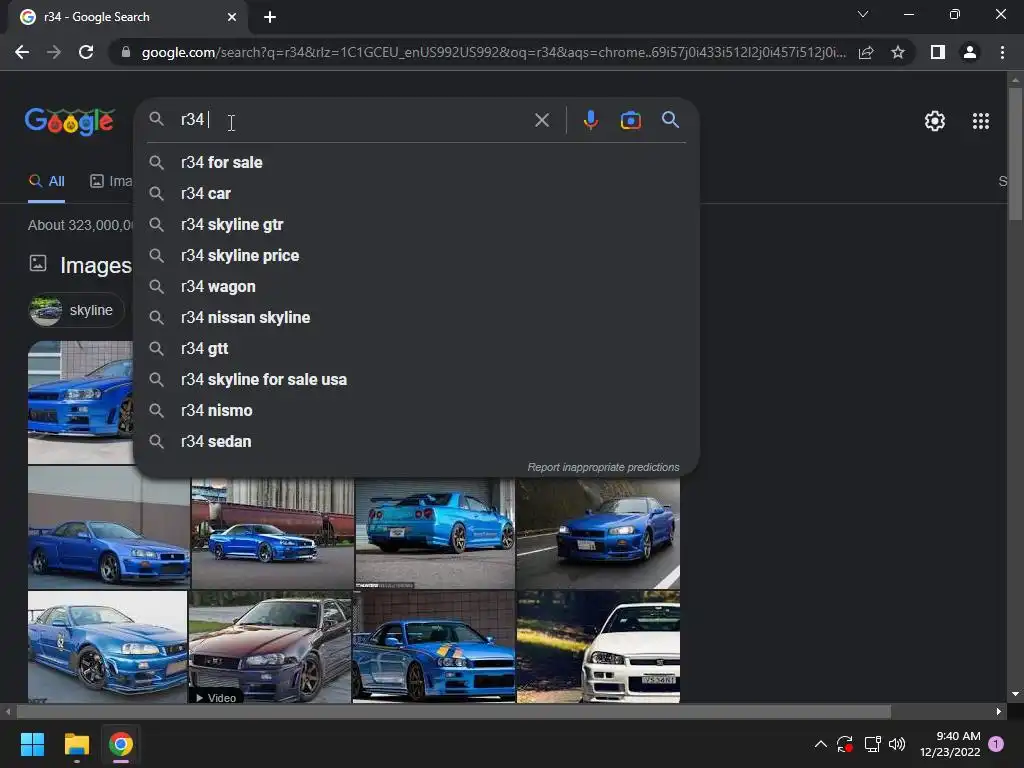1024x768 pixels.
Task: Select suggestion r34 skyline for sale usa
Action: click(x=416, y=379)
